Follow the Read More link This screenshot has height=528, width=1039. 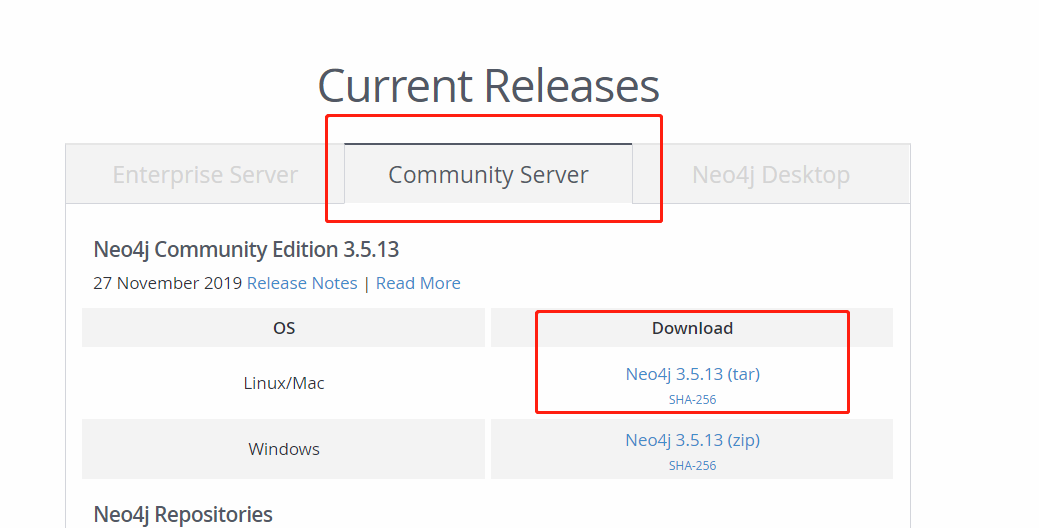(x=418, y=283)
